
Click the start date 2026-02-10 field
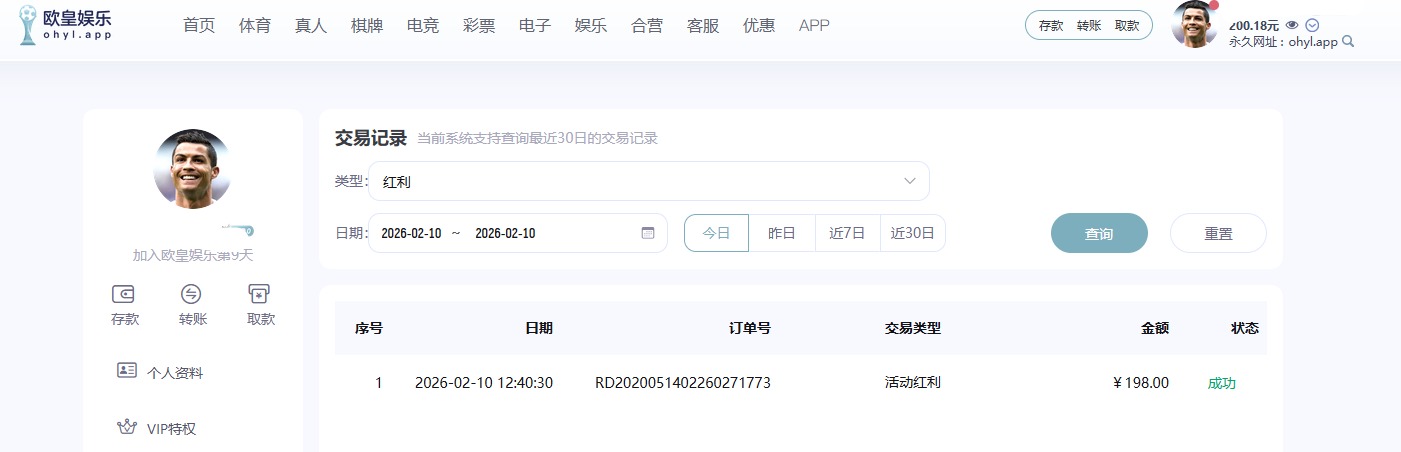pos(411,233)
